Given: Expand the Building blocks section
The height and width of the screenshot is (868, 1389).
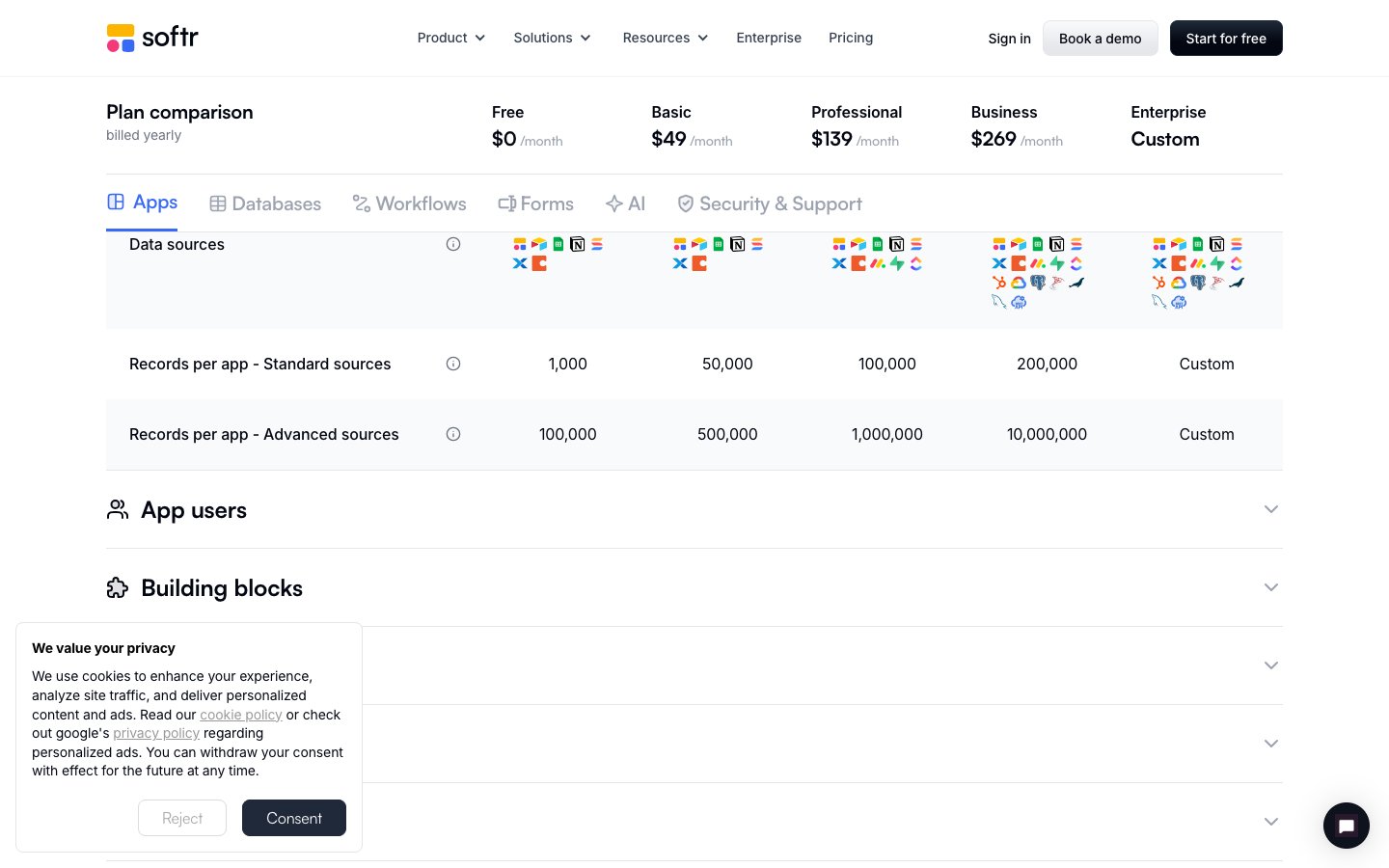Looking at the screenshot, I should [x=1270, y=587].
